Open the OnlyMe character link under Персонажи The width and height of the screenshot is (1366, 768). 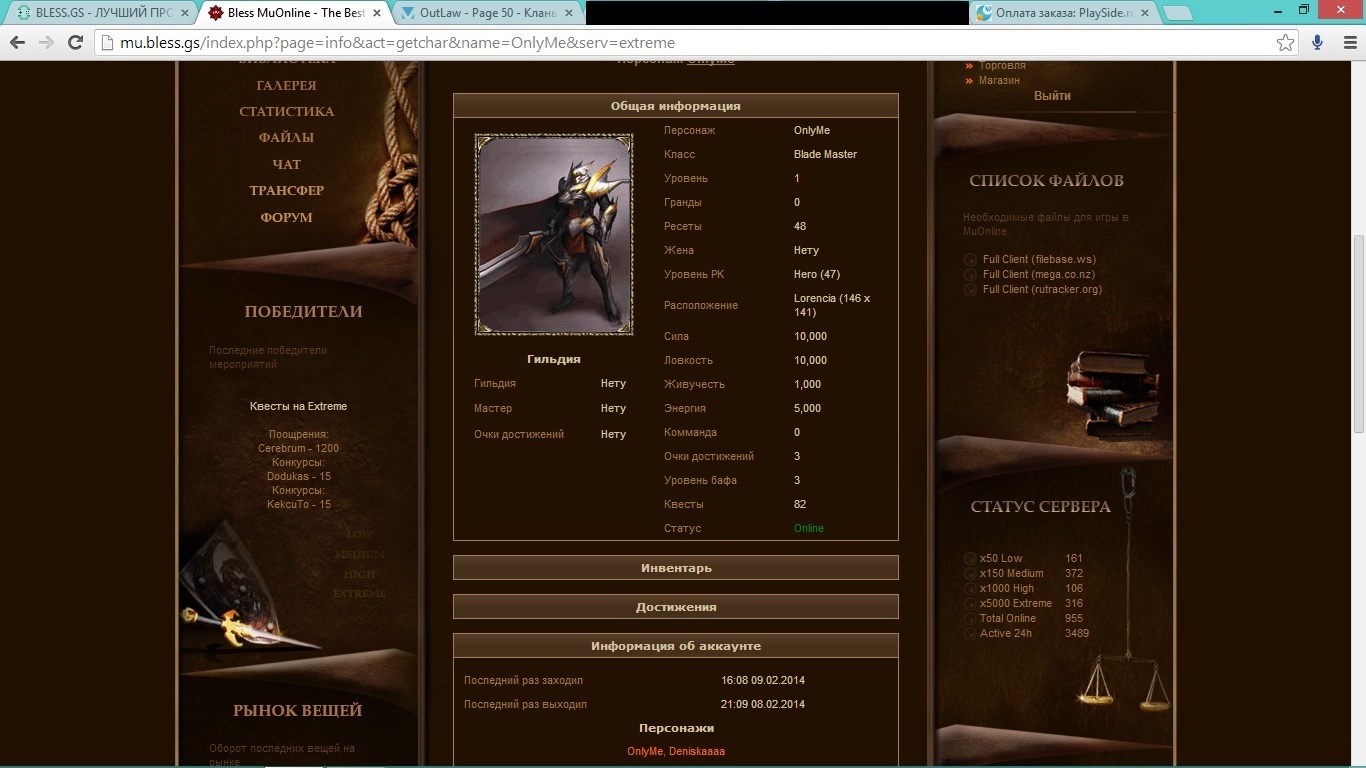[x=645, y=752]
